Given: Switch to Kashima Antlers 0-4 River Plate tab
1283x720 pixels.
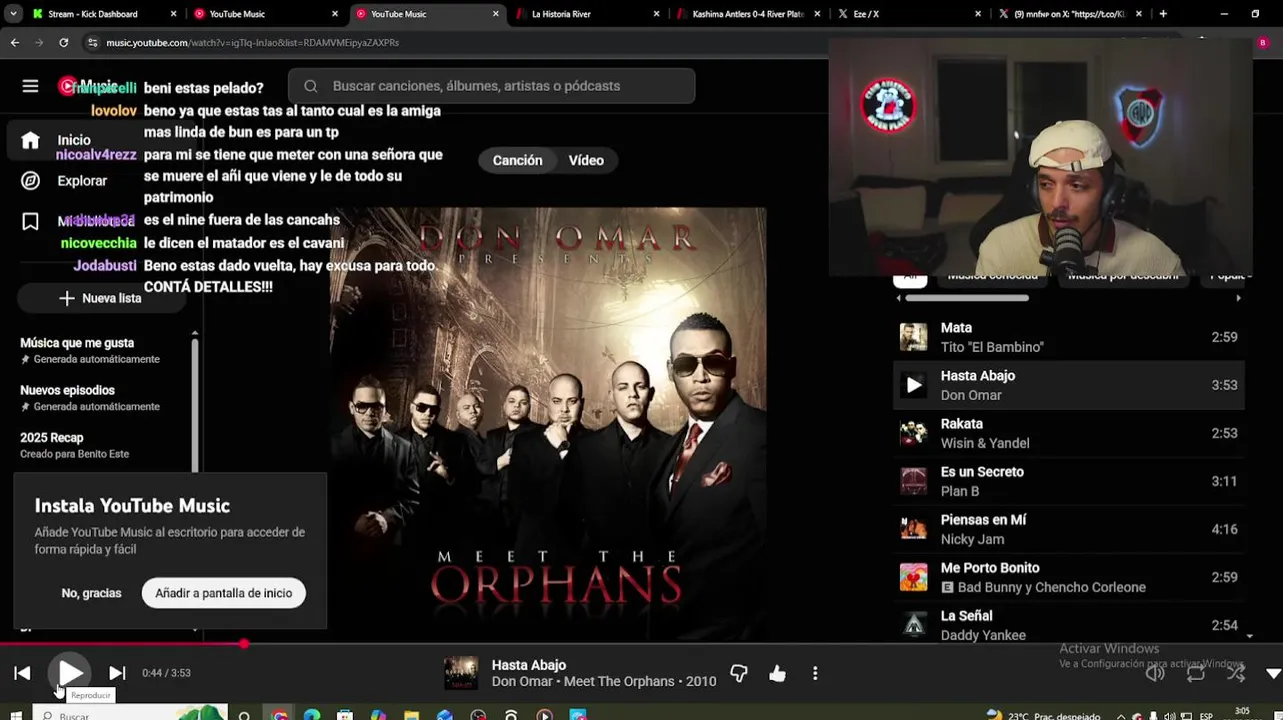Looking at the screenshot, I should click(x=747, y=14).
